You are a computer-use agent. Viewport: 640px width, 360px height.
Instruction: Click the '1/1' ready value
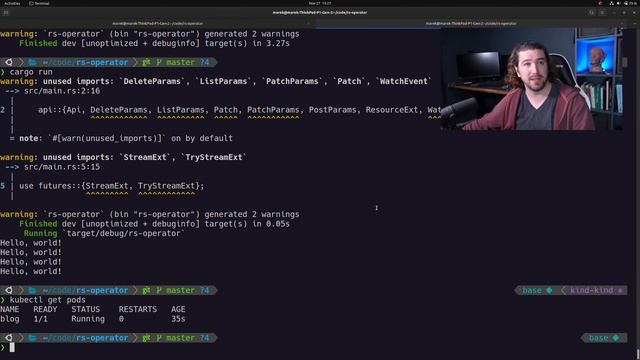click(40, 319)
